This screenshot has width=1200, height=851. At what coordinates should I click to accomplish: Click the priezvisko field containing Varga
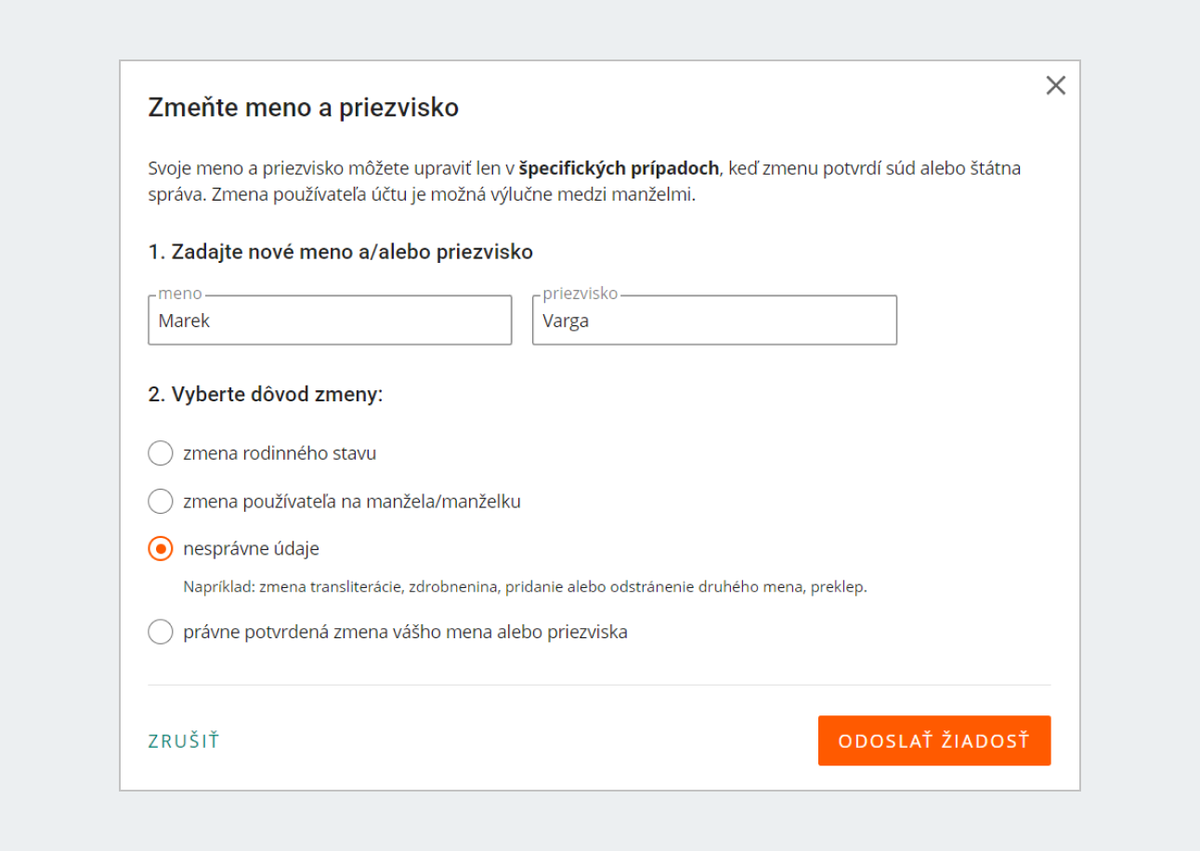pos(714,320)
